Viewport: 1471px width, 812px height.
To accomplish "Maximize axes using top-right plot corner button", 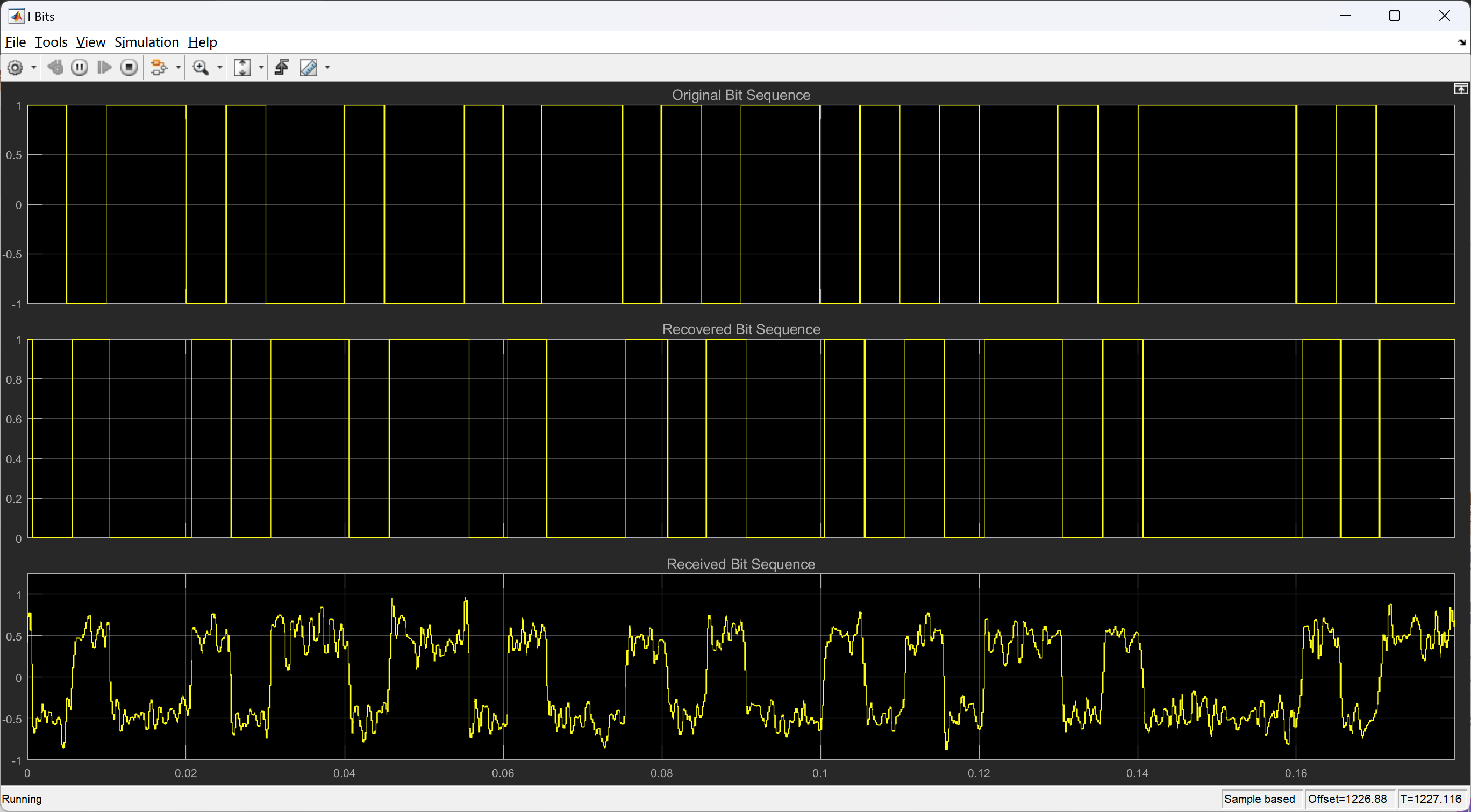I will pyautogui.click(x=1460, y=89).
